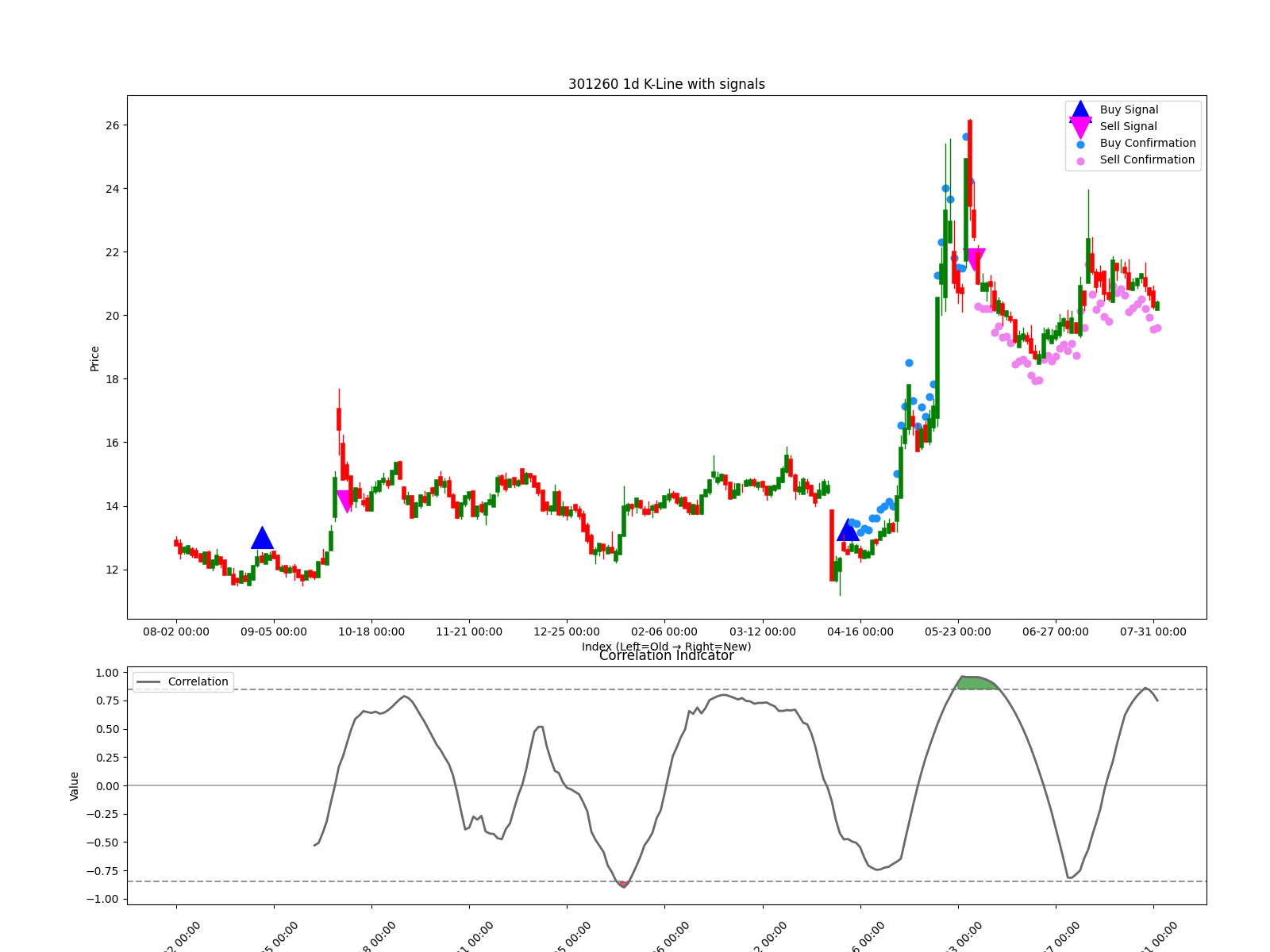The width and height of the screenshot is (1270, 952).
Task: Click the 'Sell Confirmation' legend label
Action: [1147, 159]
